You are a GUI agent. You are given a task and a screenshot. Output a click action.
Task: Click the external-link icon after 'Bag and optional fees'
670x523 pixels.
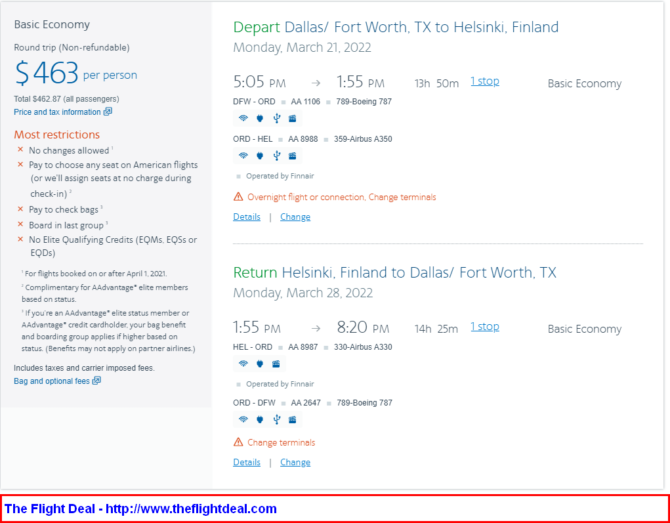point(97,381)
